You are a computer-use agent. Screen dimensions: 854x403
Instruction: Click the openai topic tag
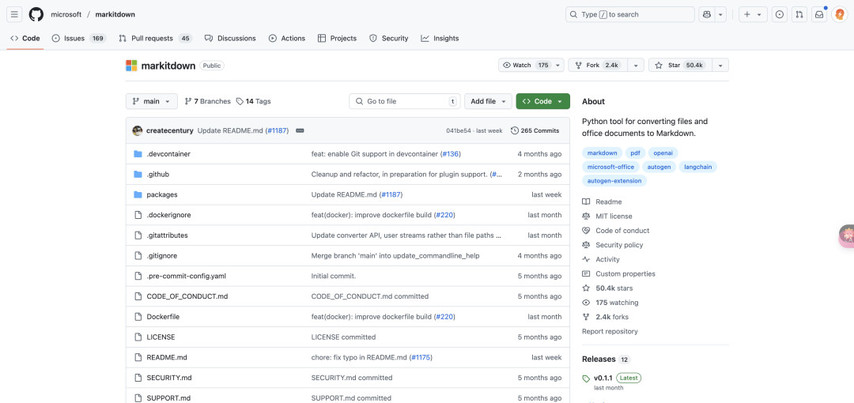(663, 153)
